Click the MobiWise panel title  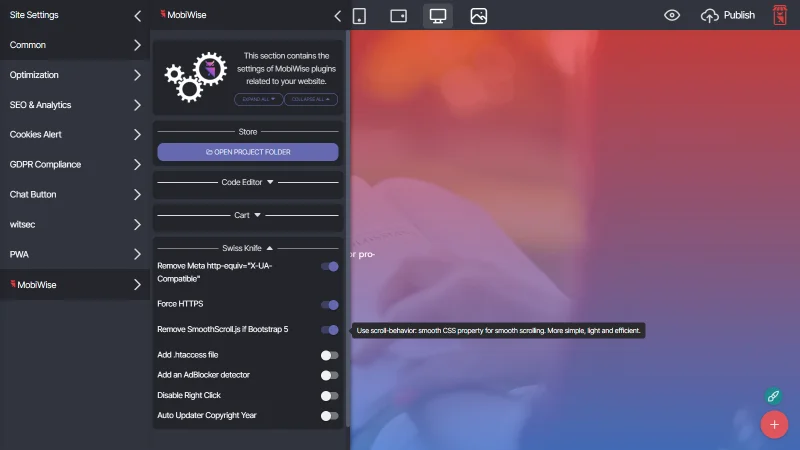pos(183,15)
